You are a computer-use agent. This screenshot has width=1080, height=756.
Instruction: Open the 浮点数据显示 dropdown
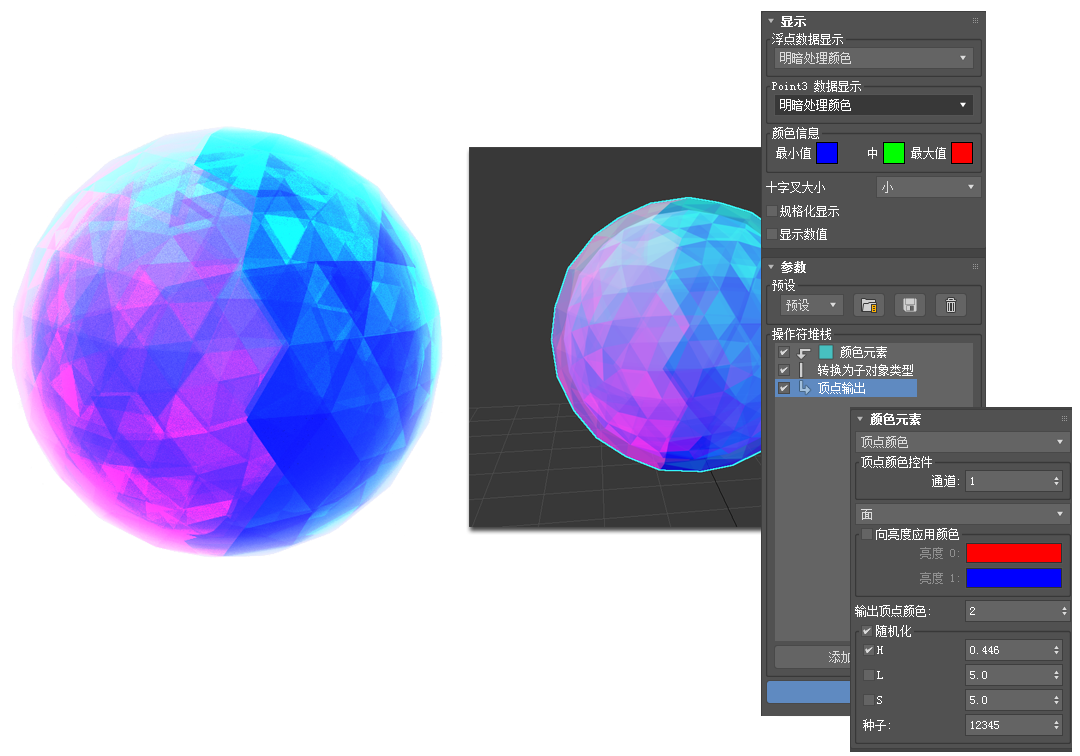click(873, 58)
